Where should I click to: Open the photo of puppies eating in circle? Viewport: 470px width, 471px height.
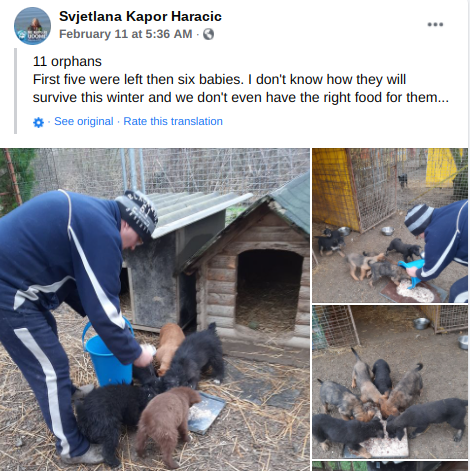(390, 382)
